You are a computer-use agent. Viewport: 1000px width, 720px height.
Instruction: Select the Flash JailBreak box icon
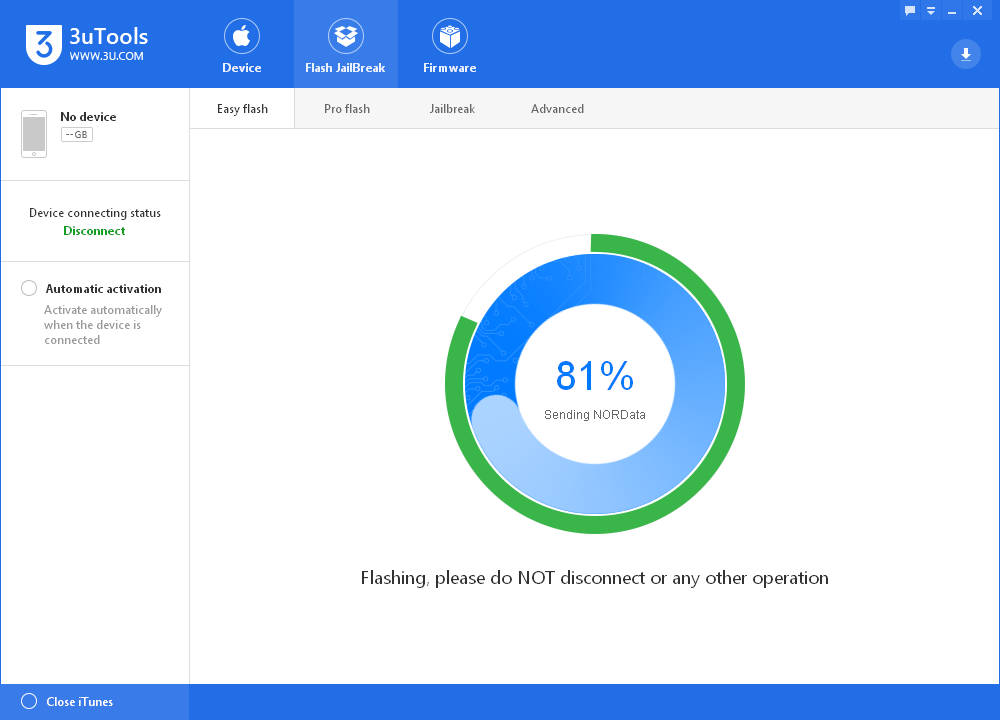pyautogui.click(x=346, y=36)
